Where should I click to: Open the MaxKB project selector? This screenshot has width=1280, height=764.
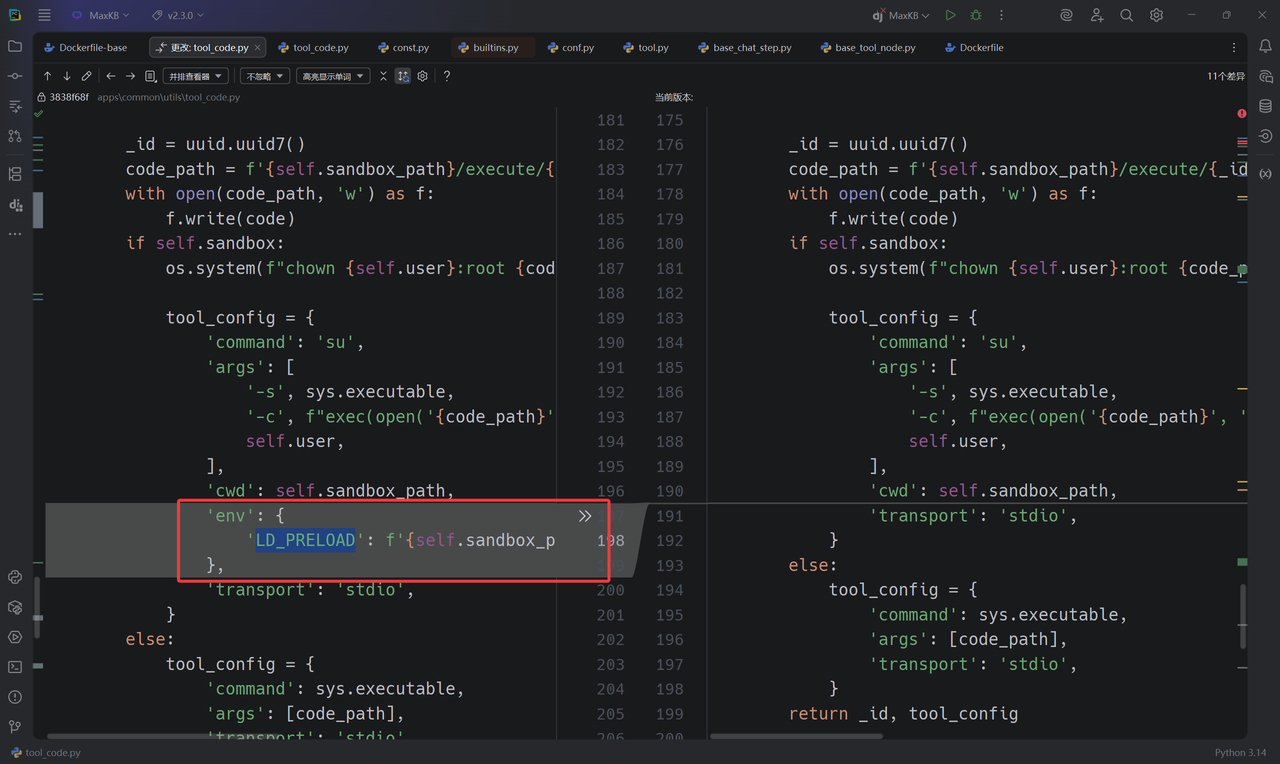click(x=101, y=15)
